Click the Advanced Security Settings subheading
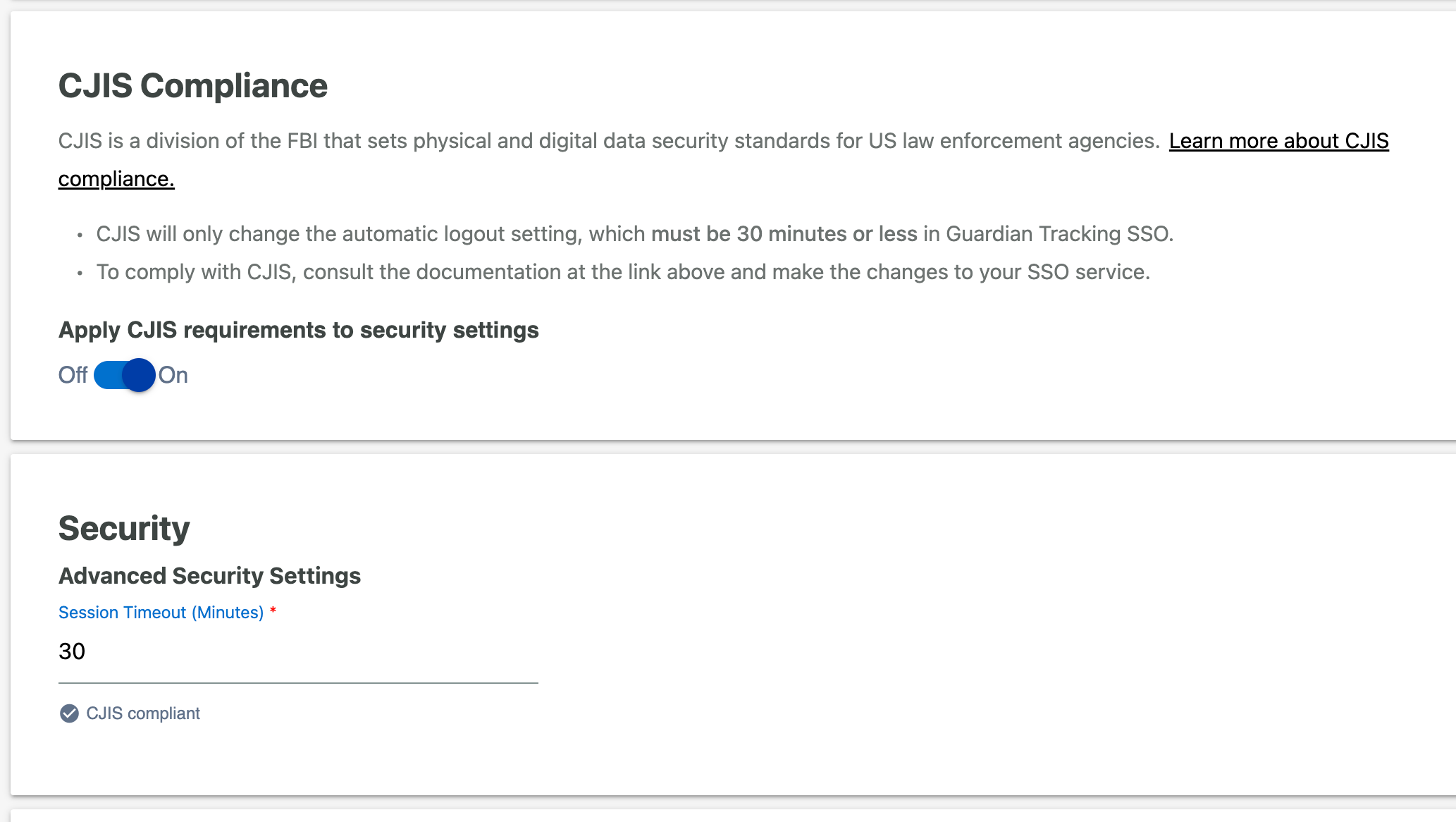This screenshot has width=1456, height=822. point(209,576)
